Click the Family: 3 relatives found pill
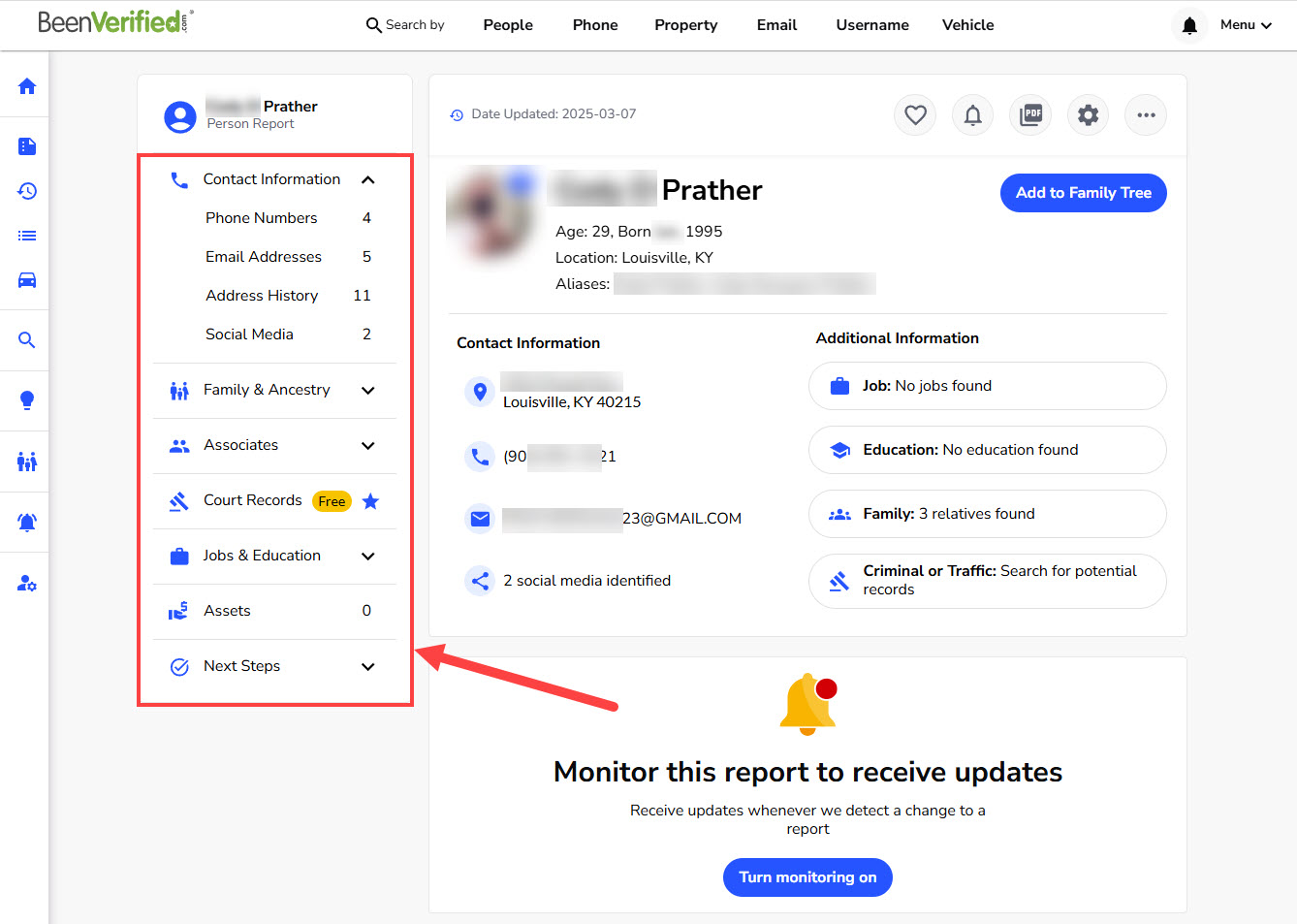The width and height of the screenshot is (1297, 924). pos(987,514)
